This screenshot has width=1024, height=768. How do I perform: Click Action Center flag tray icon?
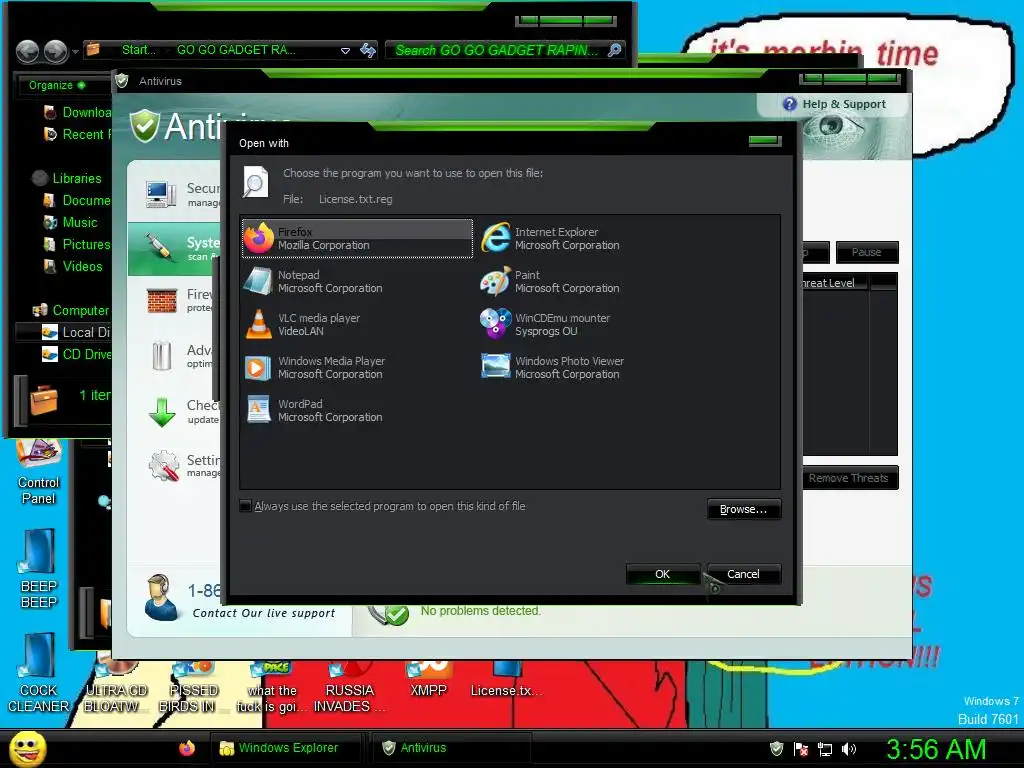[x=801, y=748]
